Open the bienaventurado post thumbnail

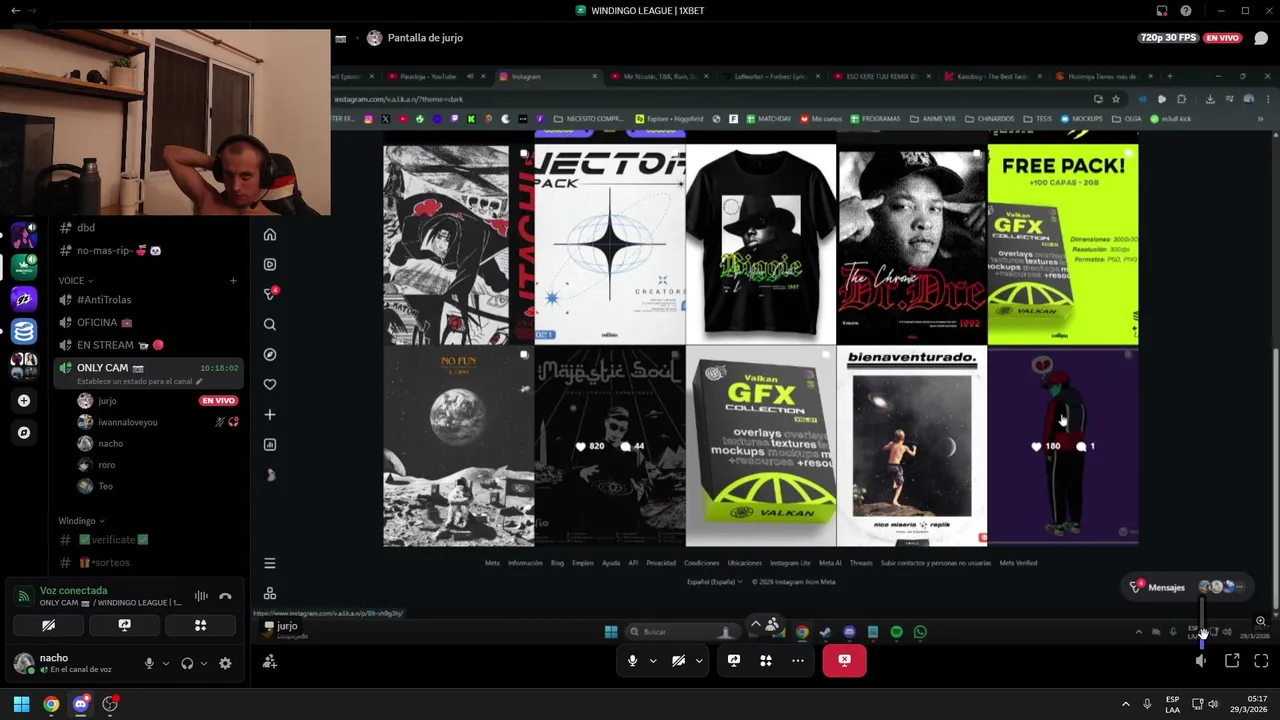point(911,446)
